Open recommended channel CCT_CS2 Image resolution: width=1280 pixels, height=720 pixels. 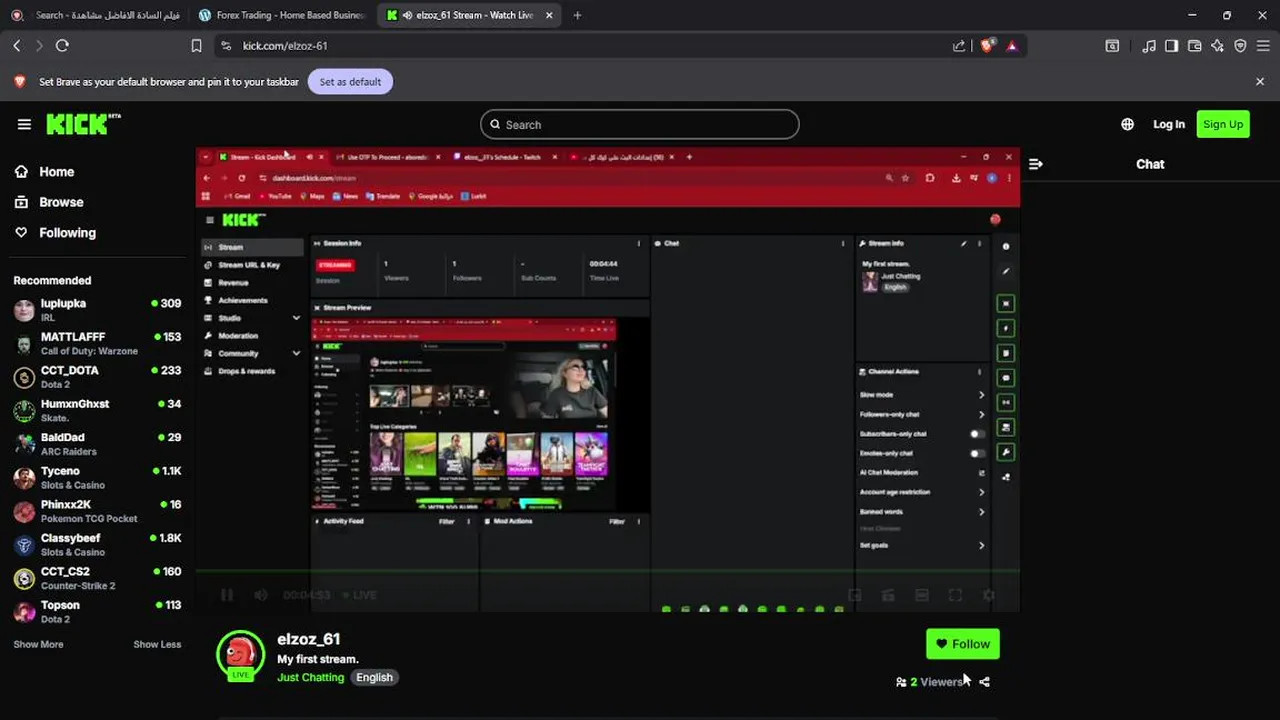click(x=97, y=578)
